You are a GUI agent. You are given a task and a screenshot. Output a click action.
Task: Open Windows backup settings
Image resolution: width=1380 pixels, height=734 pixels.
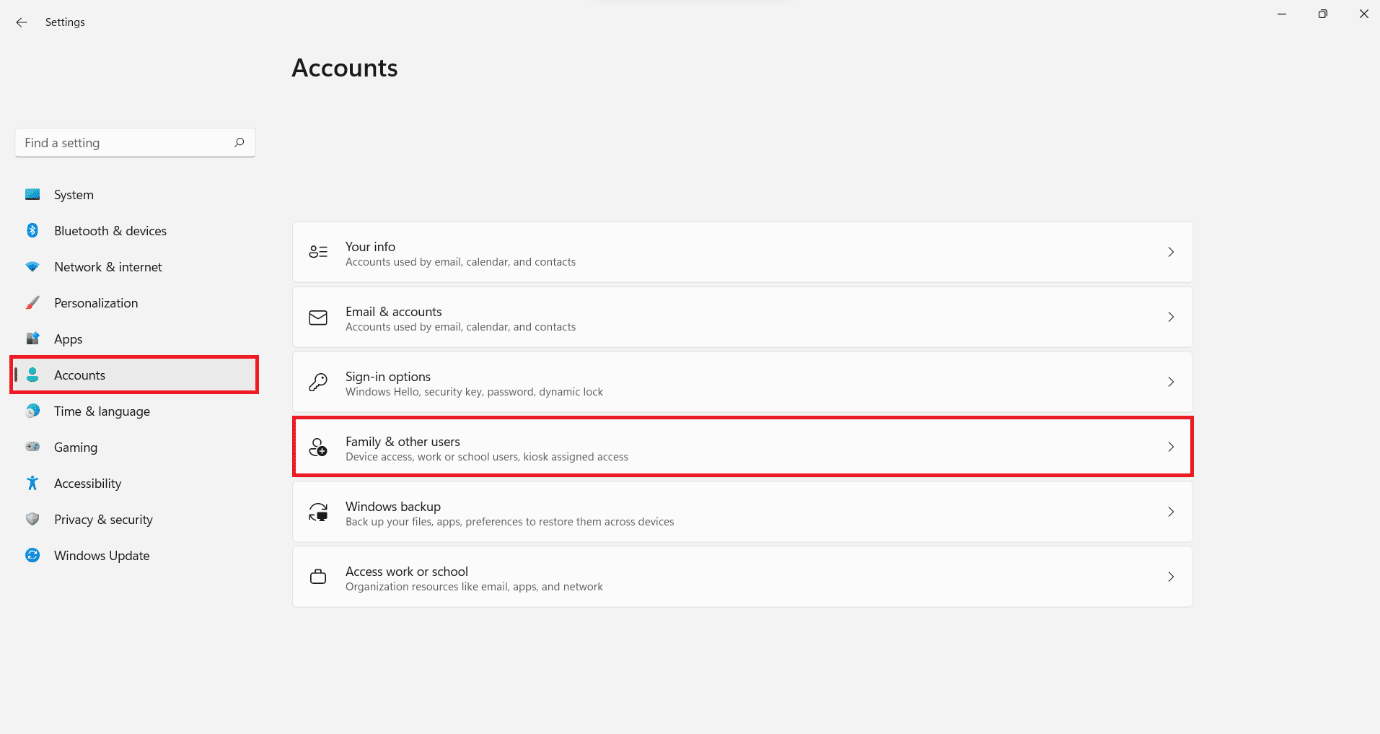pos(741,512)
